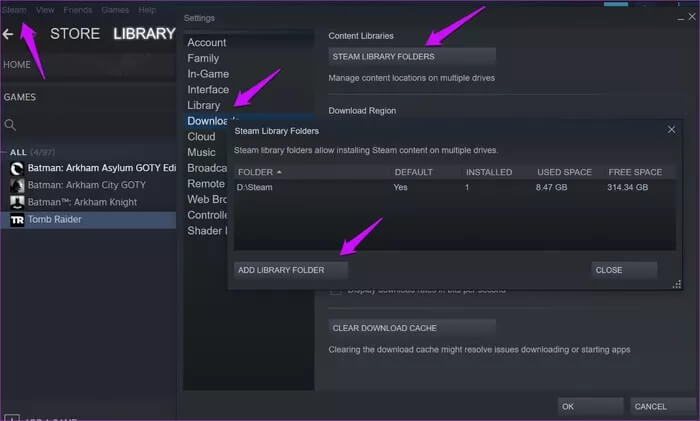Click the USED SPACE column header
700x421 pixels.
(564, 172)
